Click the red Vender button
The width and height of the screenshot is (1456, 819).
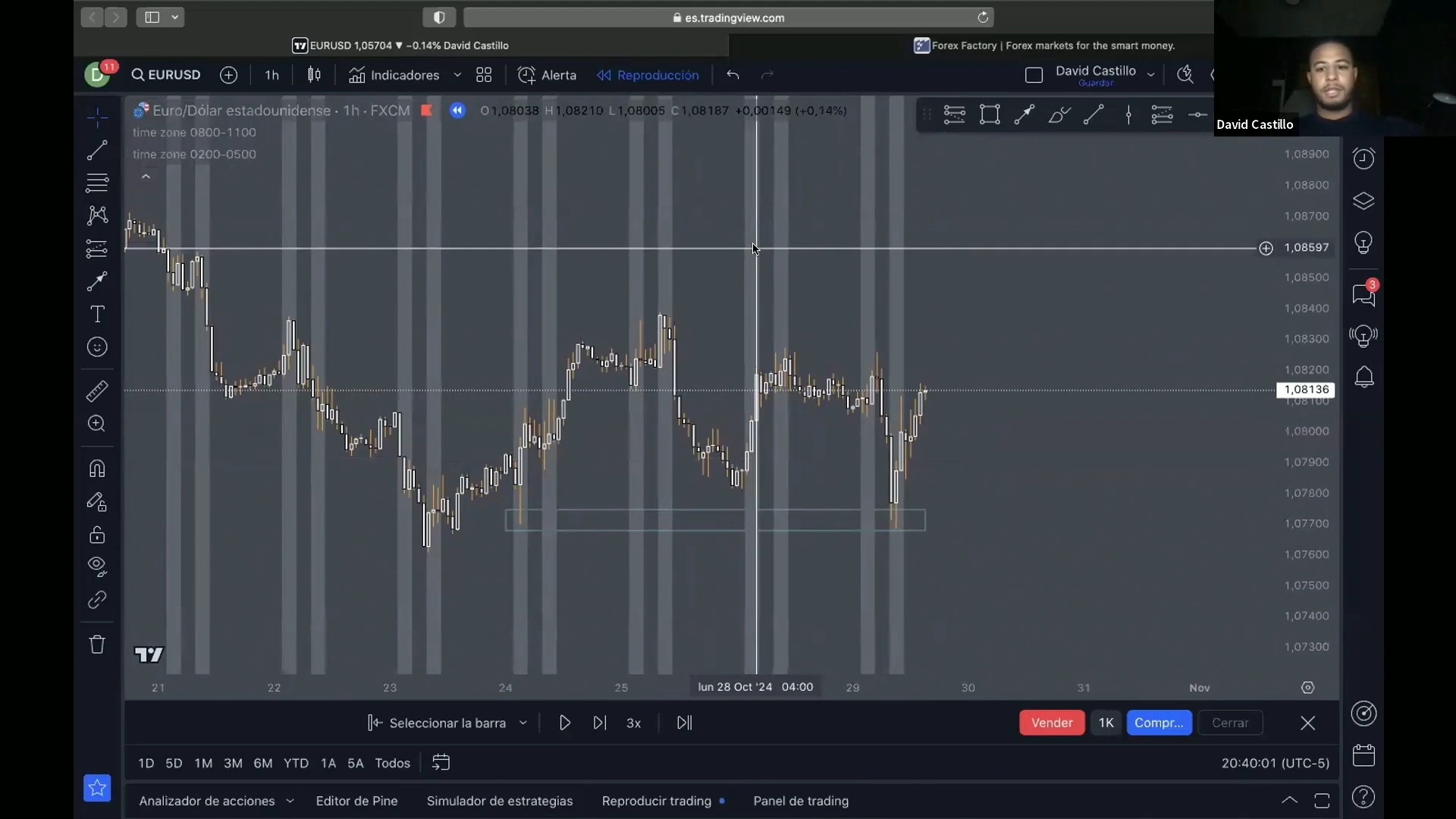(1052, 723)
